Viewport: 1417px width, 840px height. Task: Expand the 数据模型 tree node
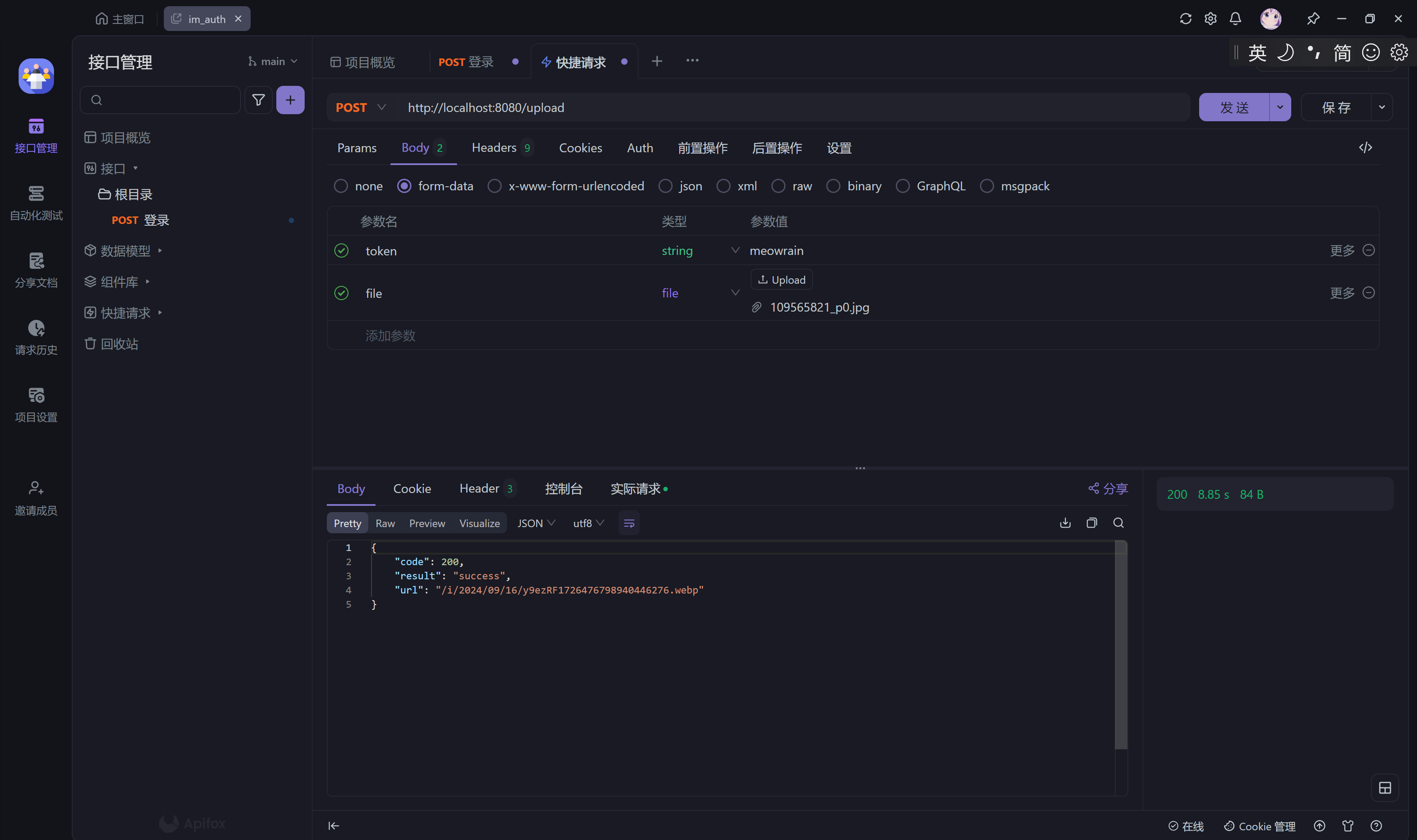point(160,251)
